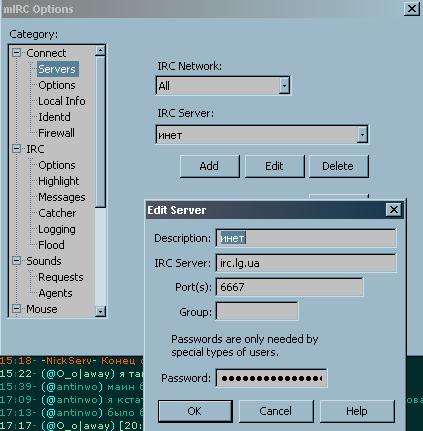The image size is (423, 431).
Task: Collapse the IRC tree node
Action: click(16, 149)
